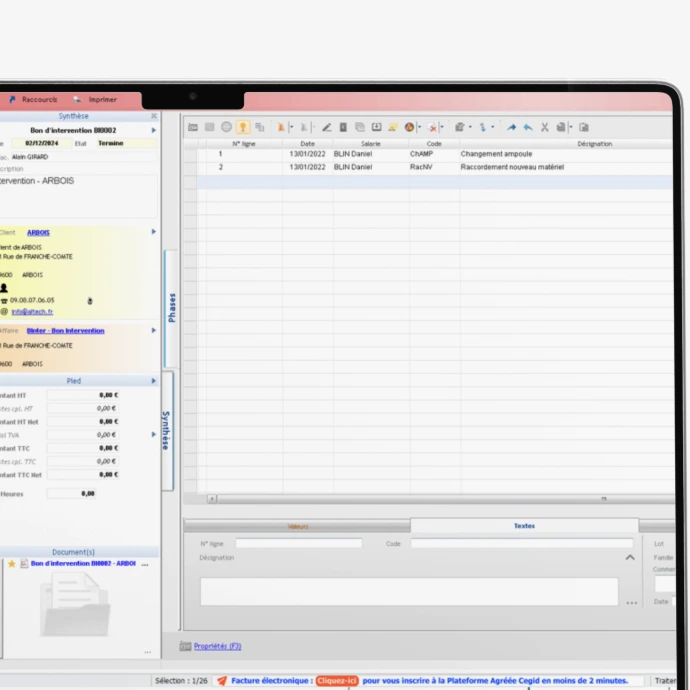Click the Heures field showing 0,00

tap(71, 494)
